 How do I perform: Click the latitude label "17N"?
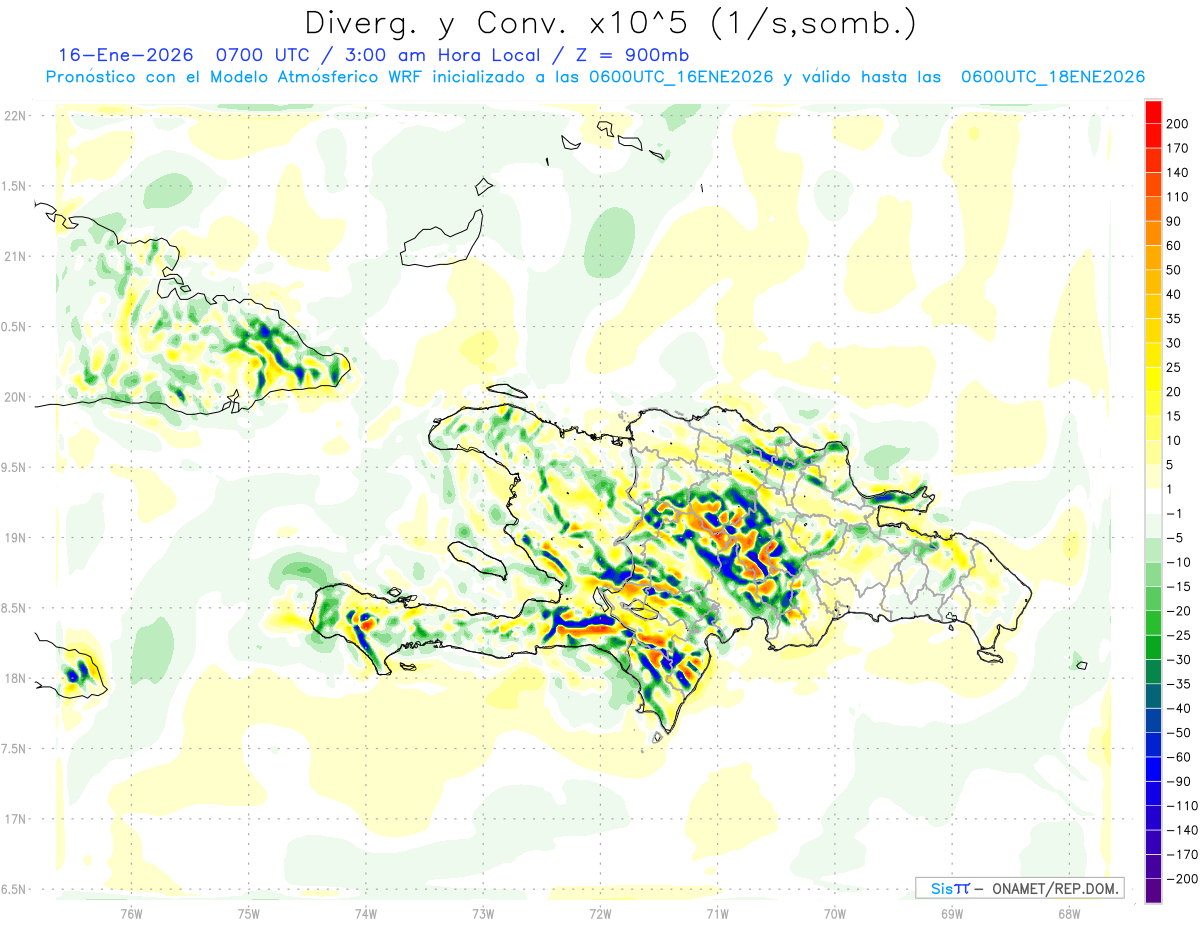15,819
